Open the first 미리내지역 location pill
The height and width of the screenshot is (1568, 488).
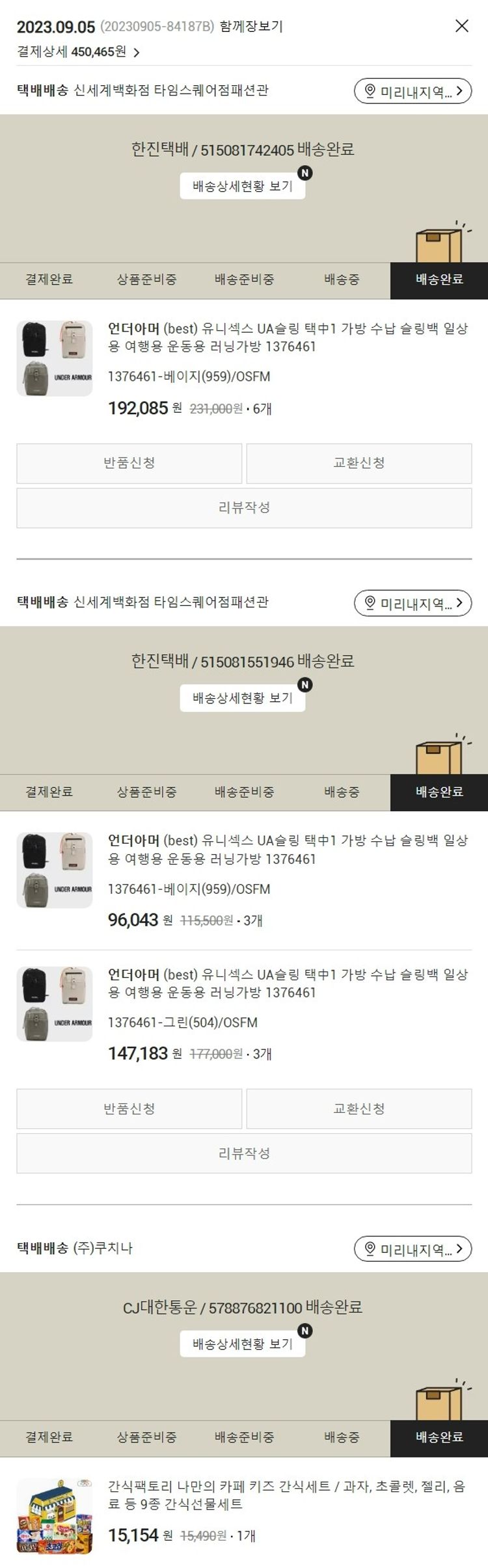(x=413, y=91)
